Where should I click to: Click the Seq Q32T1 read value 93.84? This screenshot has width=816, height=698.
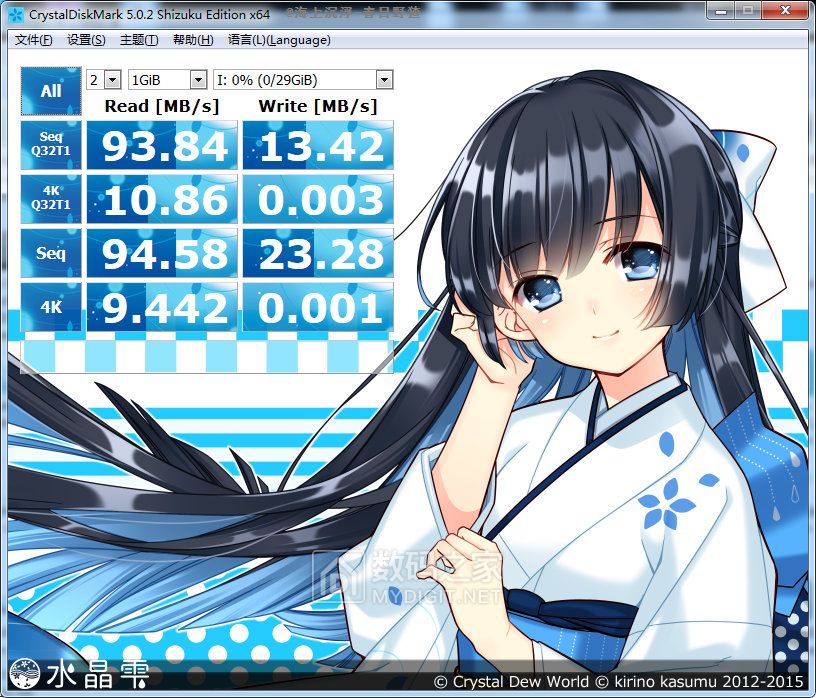point(162,145)
